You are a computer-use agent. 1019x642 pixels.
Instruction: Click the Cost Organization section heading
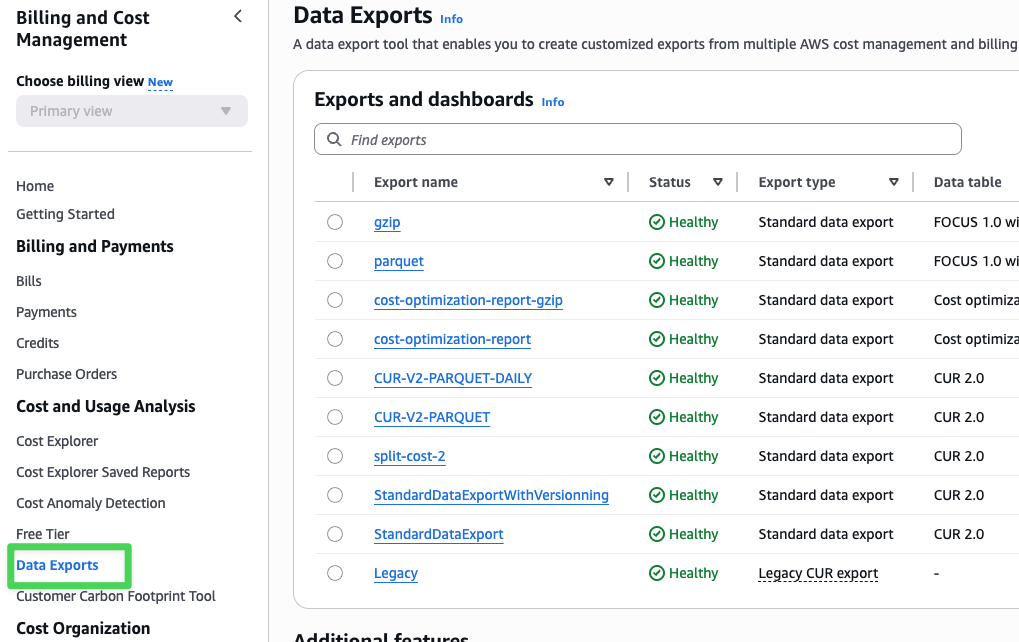coord(83,628)
